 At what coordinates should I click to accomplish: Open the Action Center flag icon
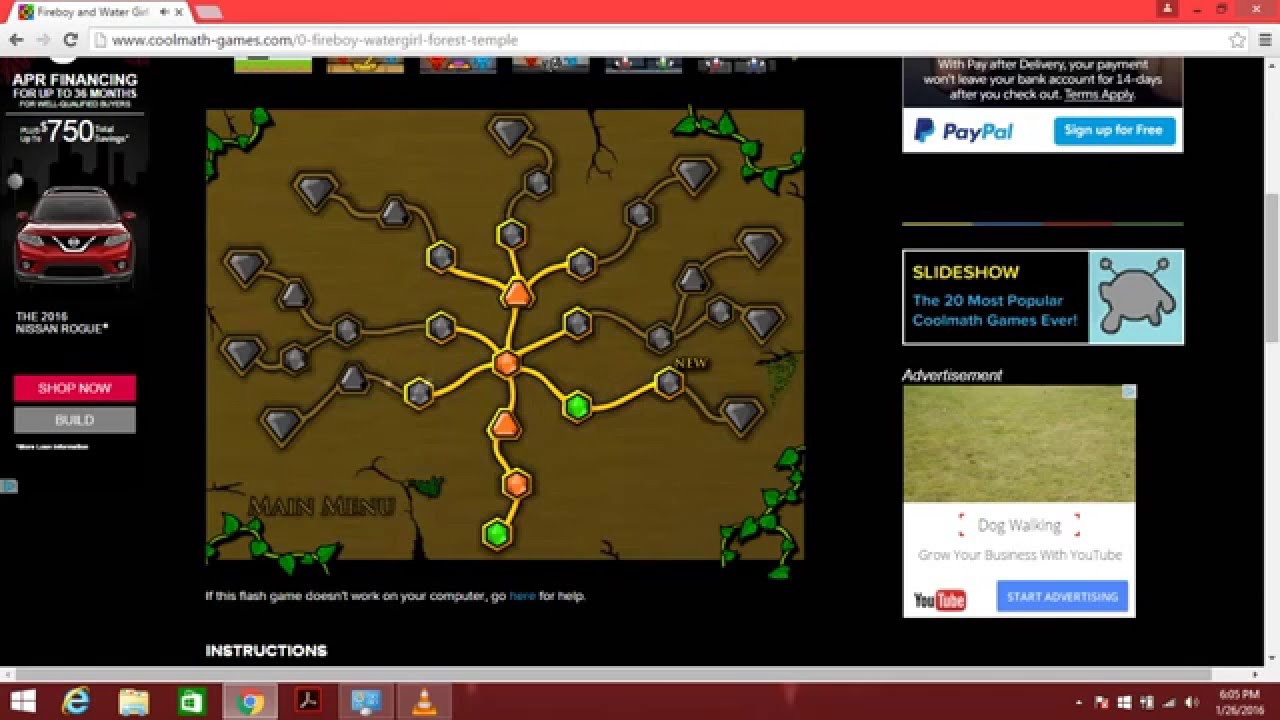pos(1102,702)
